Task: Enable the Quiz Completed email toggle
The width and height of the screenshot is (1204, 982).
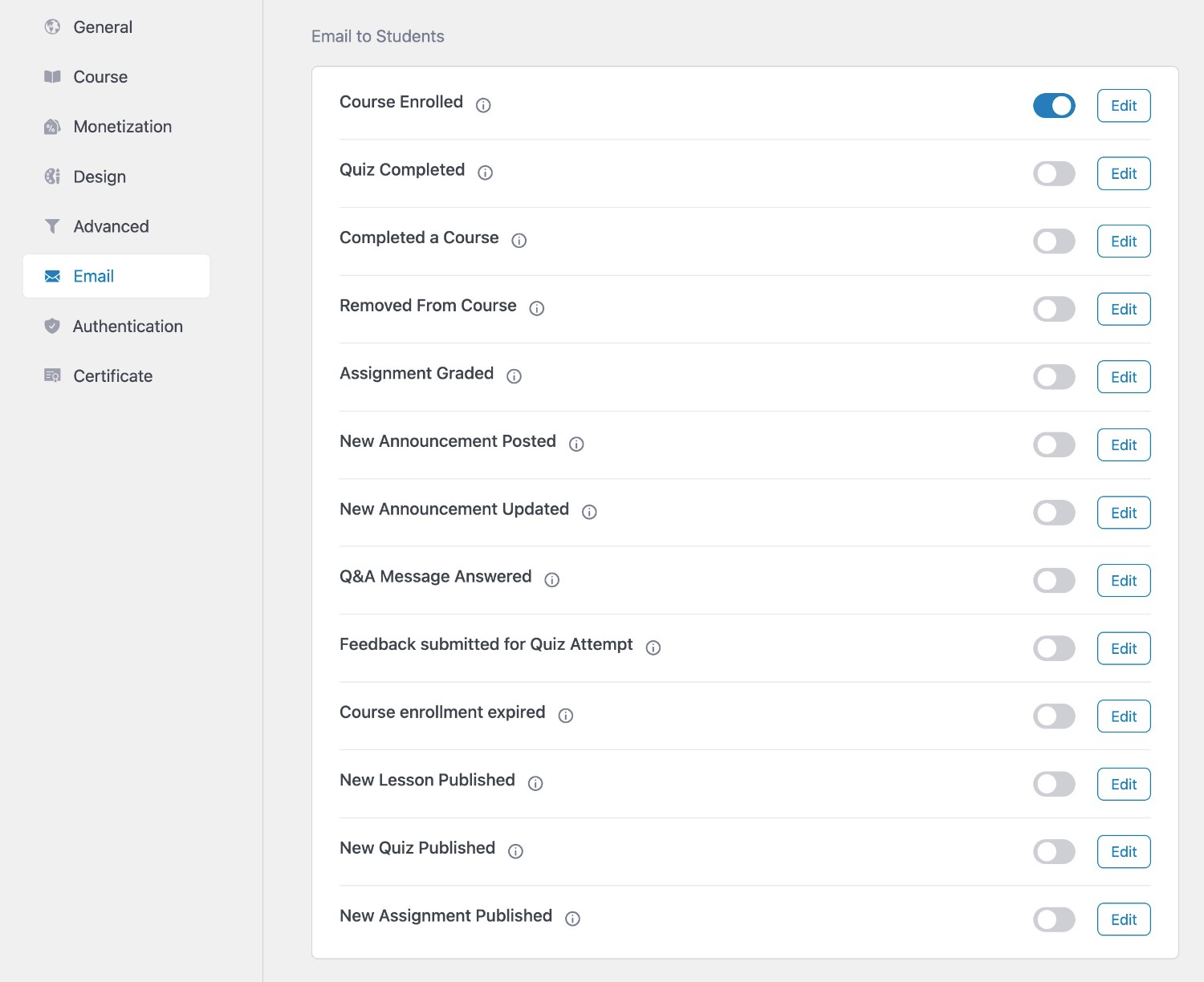Action: 1054,173
